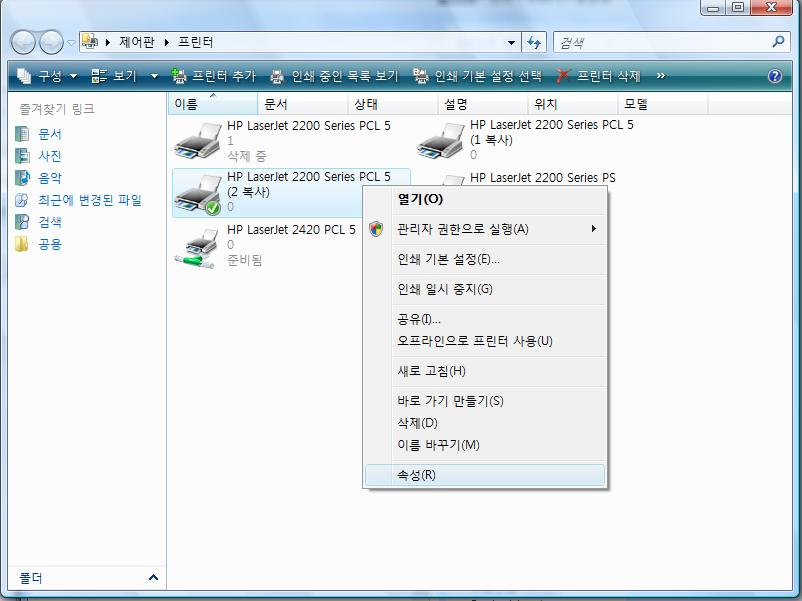Expand the address bar history dropdown

tap(511, 42)
